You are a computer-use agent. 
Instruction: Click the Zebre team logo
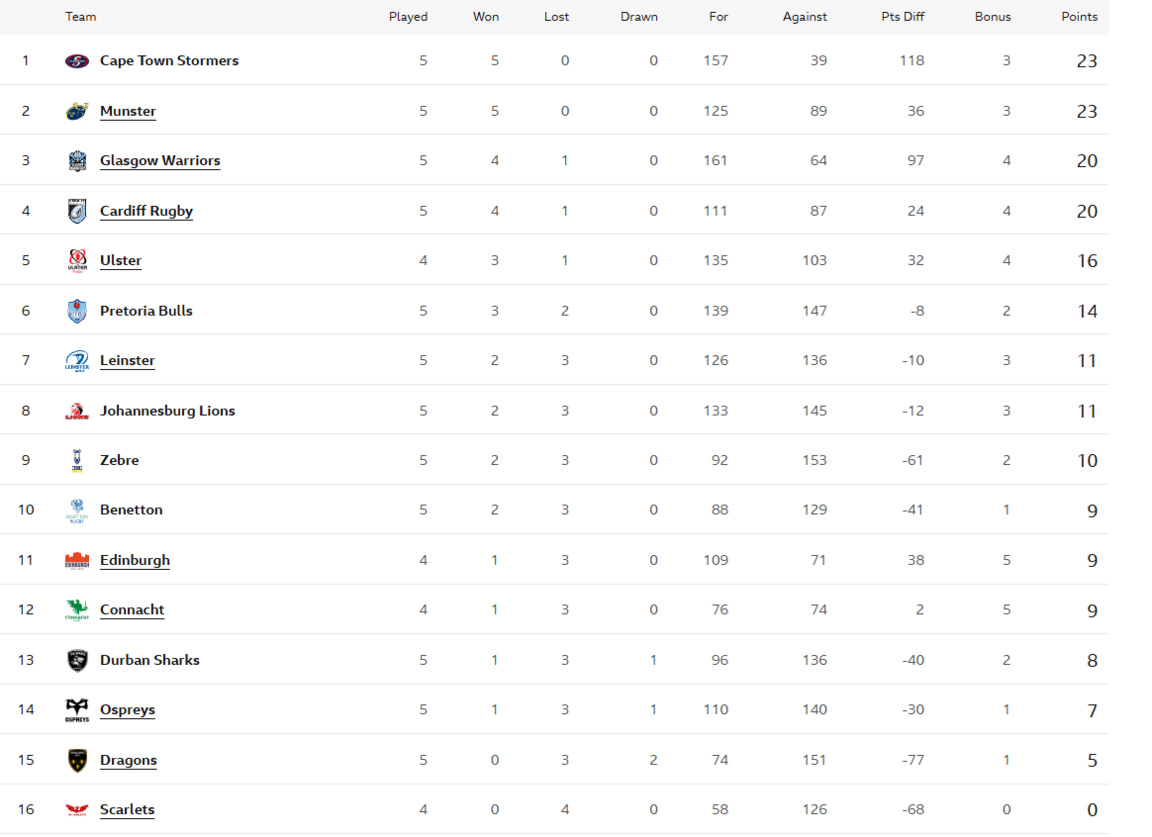(78, 460)
